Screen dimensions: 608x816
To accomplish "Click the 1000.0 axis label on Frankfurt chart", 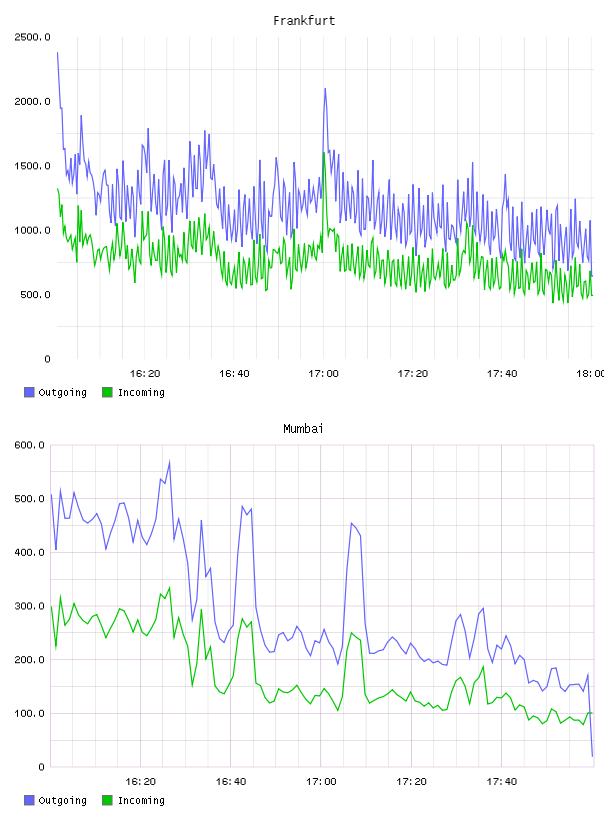I will [32, 231].
